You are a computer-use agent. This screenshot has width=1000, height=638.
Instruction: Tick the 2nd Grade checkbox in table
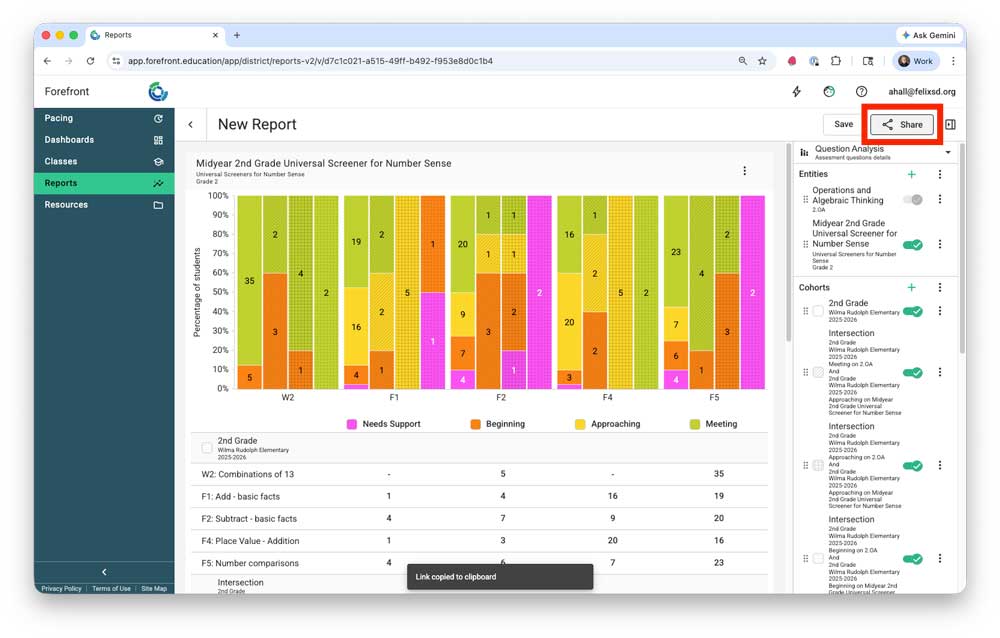207,448
